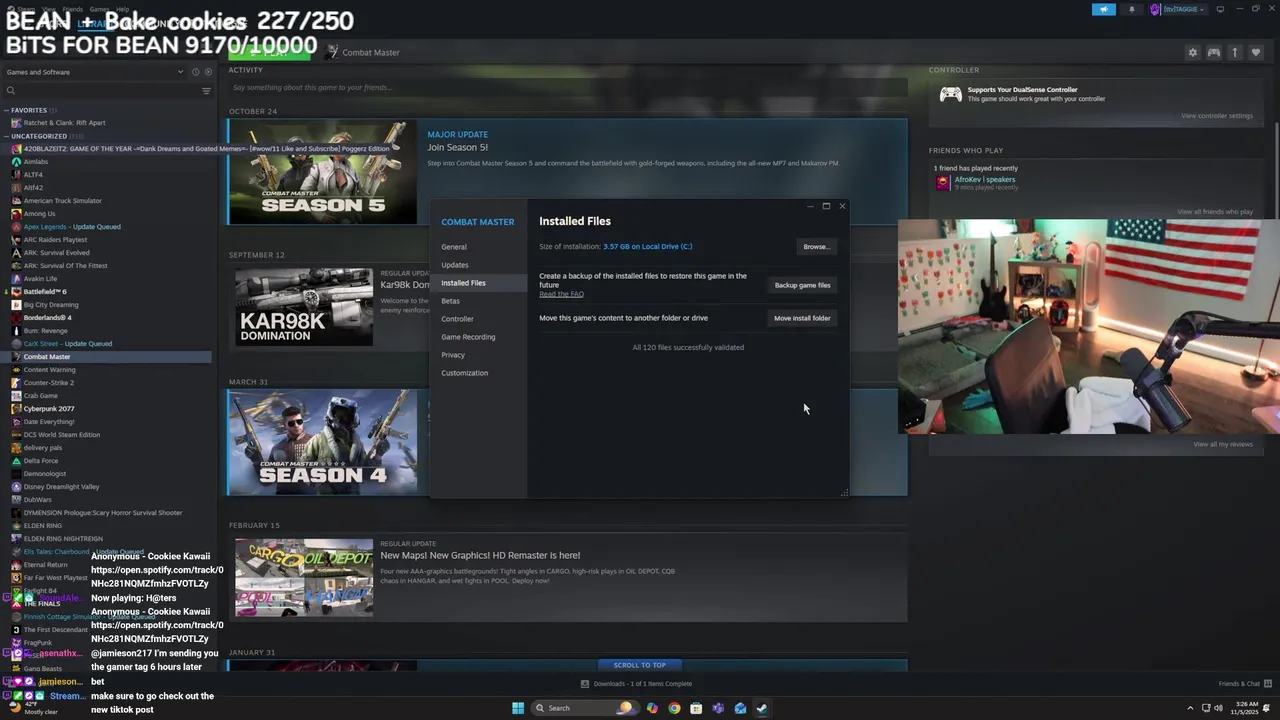Select Borderlands 4 in library
This screenshot has height=720, width=1280.
tap(47, 318)
